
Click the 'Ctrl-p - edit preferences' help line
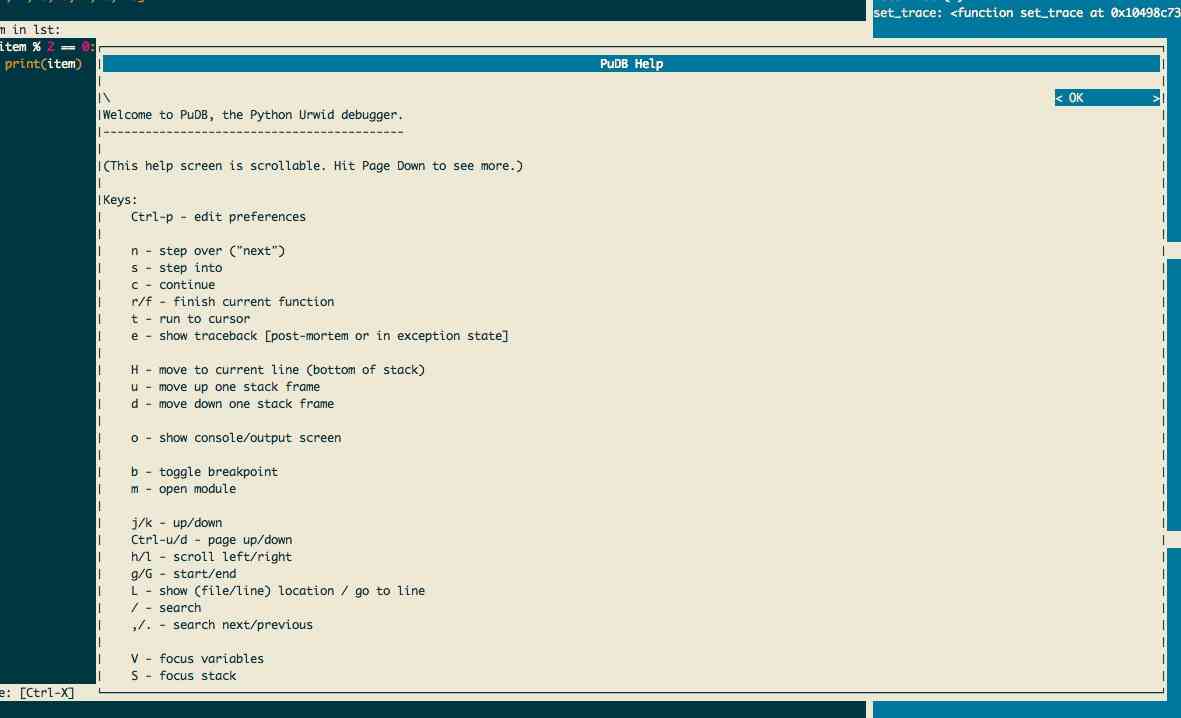click(218, 216)
